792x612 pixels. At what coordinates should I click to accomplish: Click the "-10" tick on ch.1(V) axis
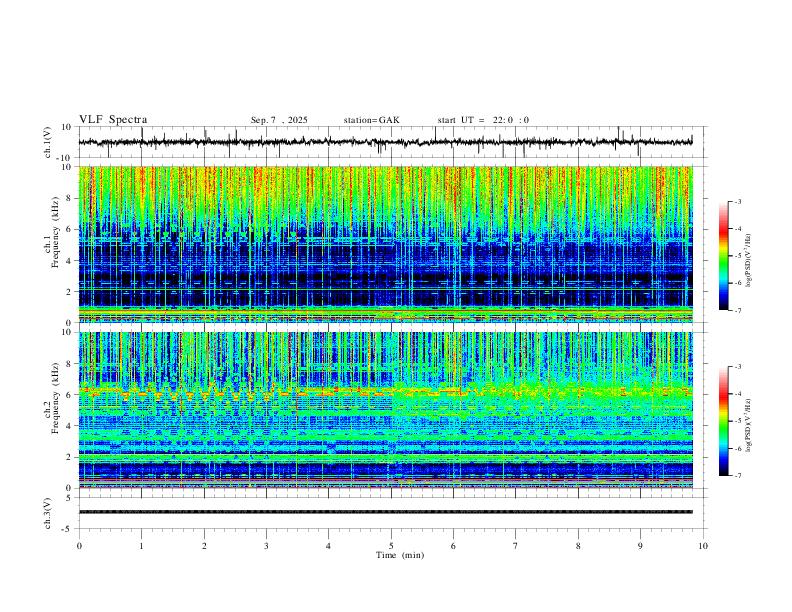63,158
